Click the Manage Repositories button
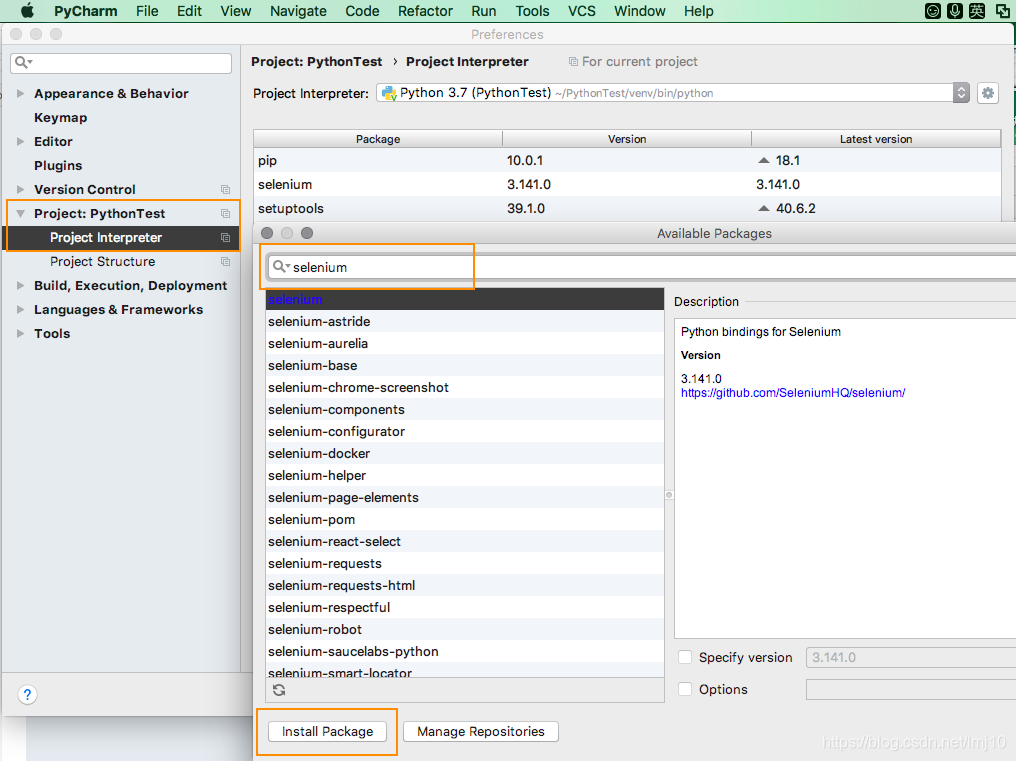This screenshot has width=1016, height=761. (x=481, y=732)
